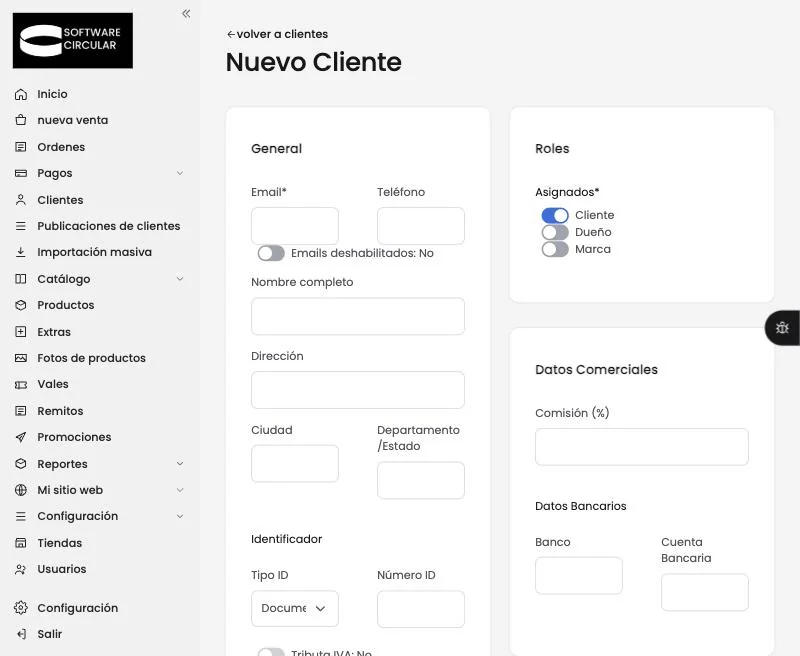Open the Tipo ID dropdown
Image resolution: width=800 pixels, height=656 pixels.
point(295,609)
